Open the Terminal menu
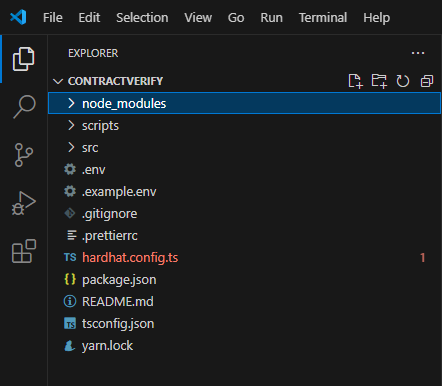 [x=323, y=17]
